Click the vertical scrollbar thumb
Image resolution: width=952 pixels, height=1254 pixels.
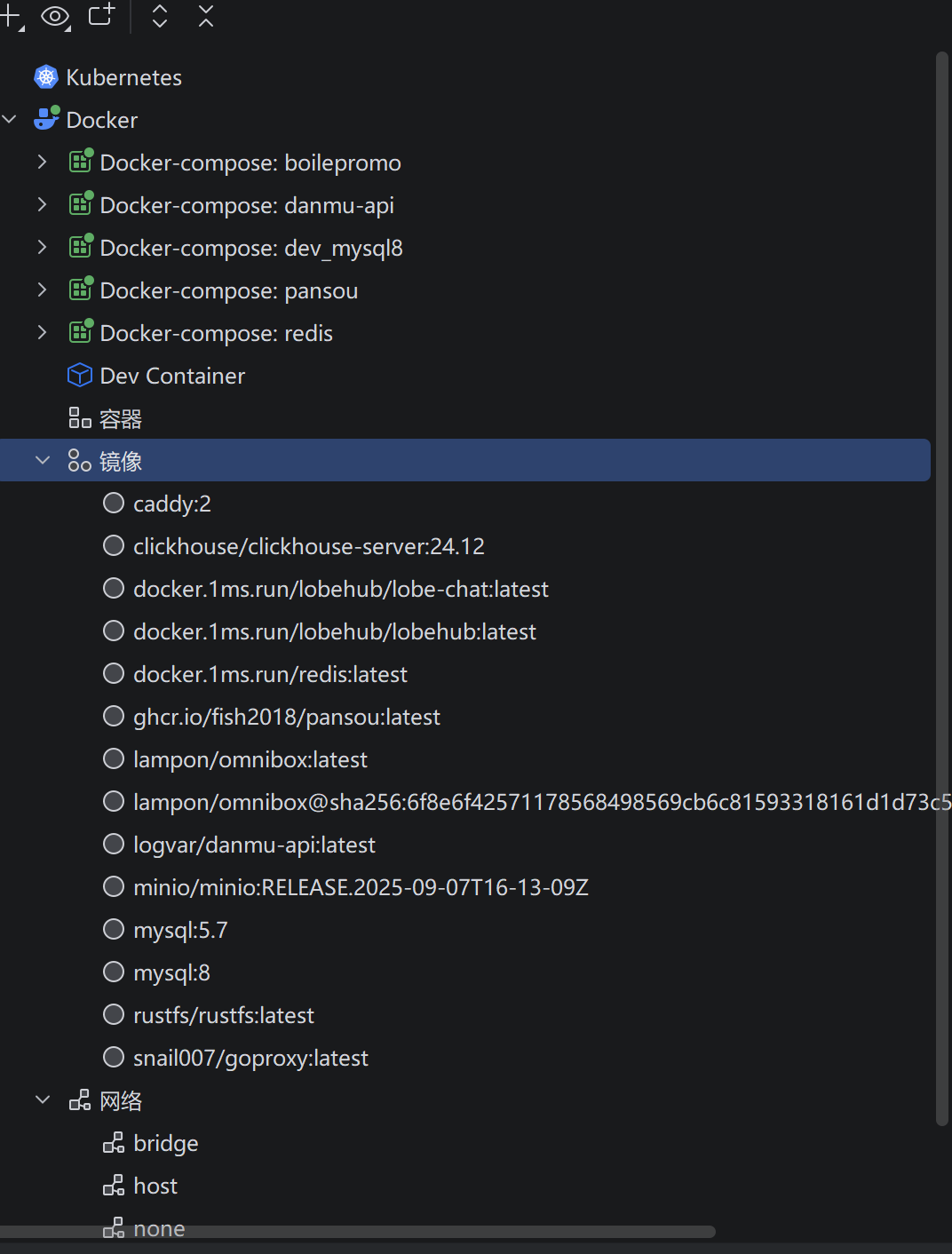point(942,589)
